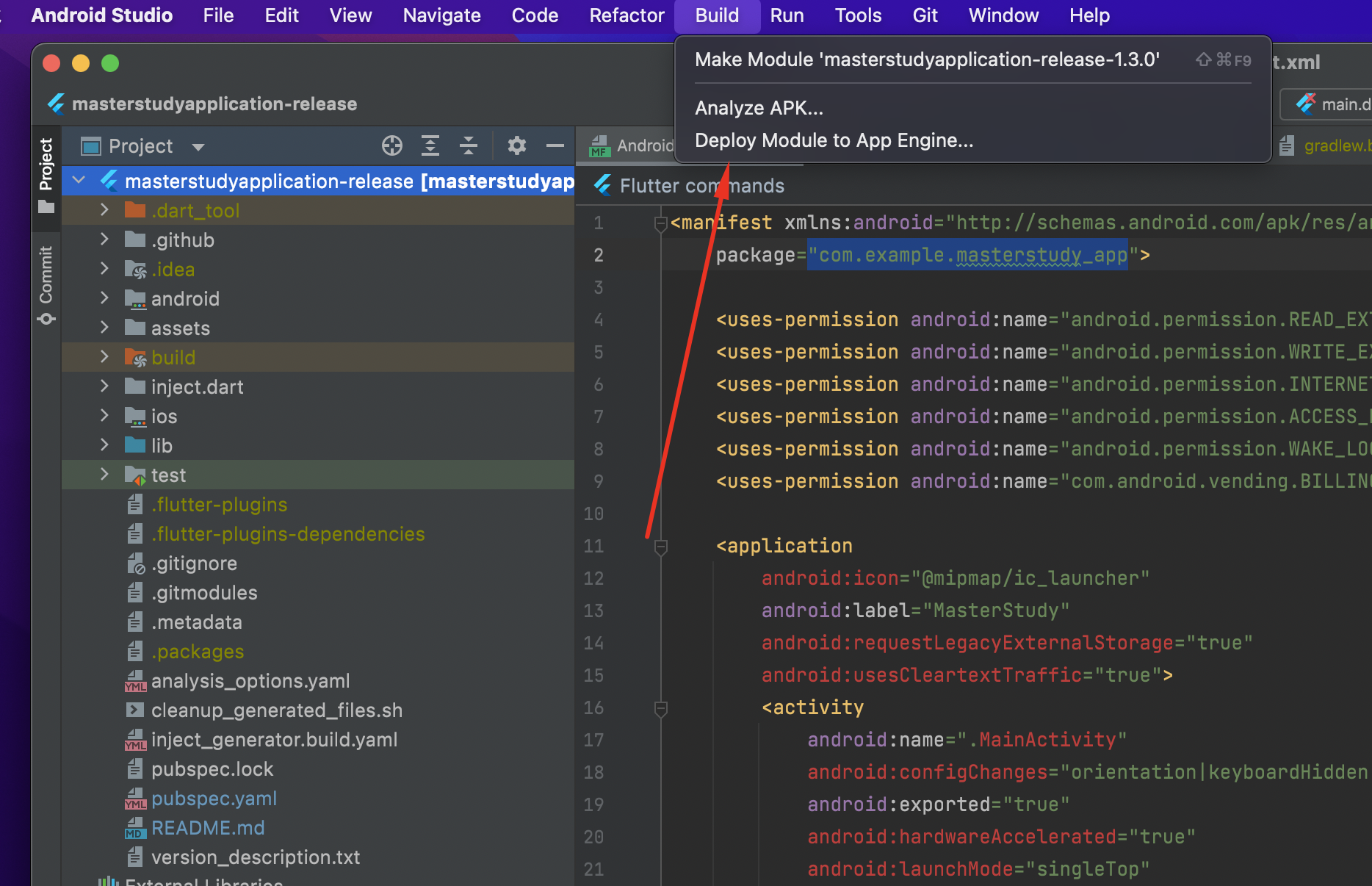Hide the Project panel with minus icon
The height and width of the screenshot is (886, 1372).
555,145
